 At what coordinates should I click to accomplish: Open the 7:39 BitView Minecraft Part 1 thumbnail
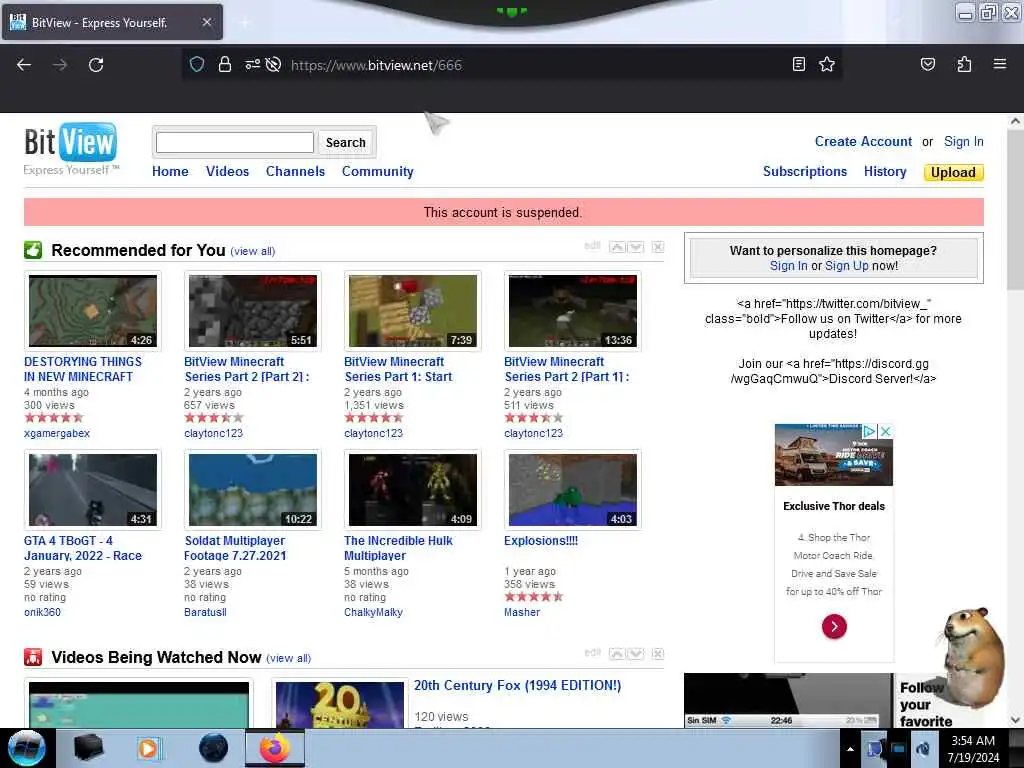[x=413, y=311]
